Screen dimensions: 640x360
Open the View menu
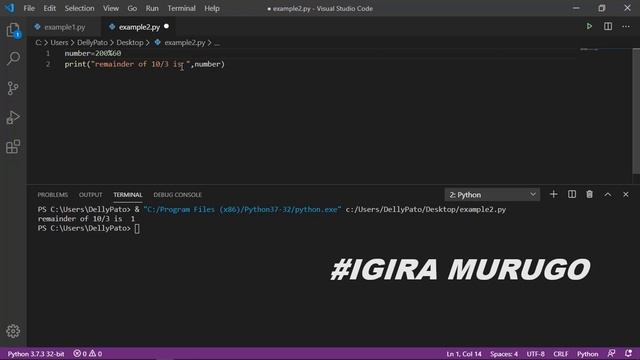point(111,8)
